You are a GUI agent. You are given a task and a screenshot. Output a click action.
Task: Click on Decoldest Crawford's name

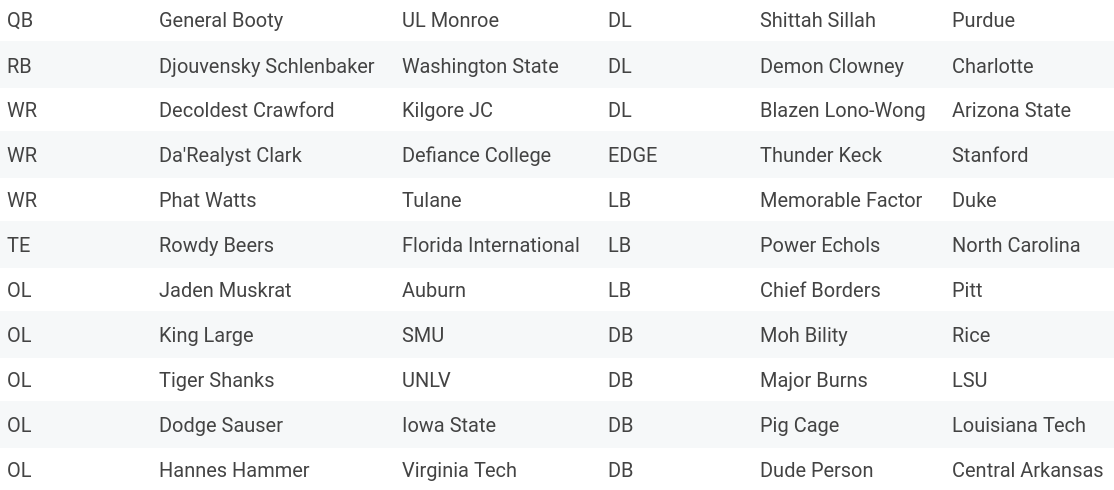[246, 110]
